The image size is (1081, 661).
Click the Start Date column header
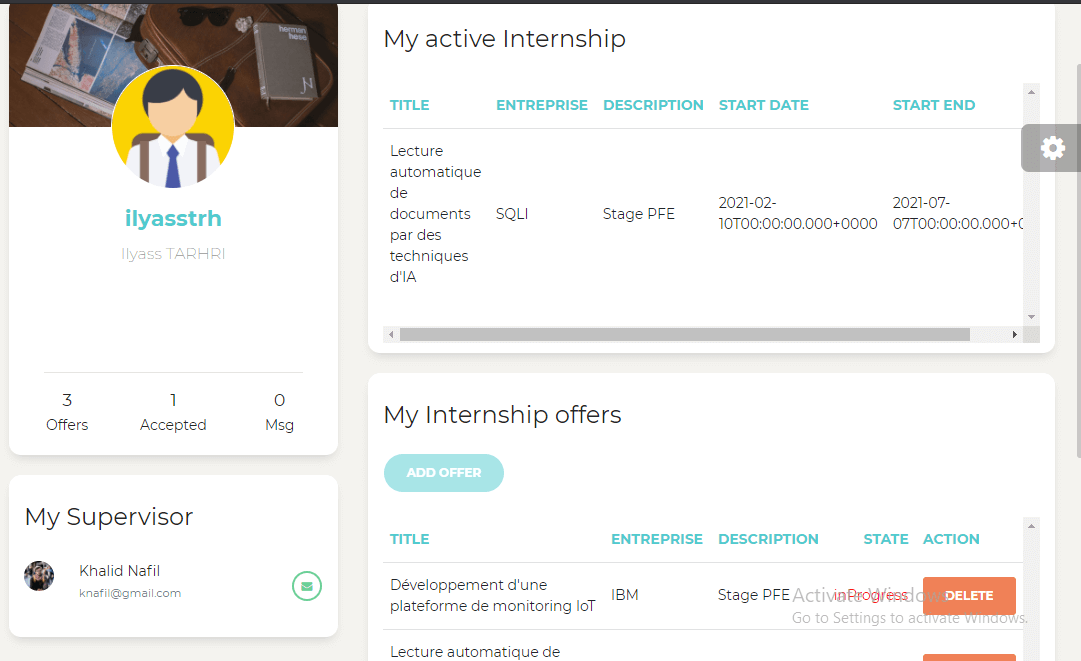[x=764, y=105]
